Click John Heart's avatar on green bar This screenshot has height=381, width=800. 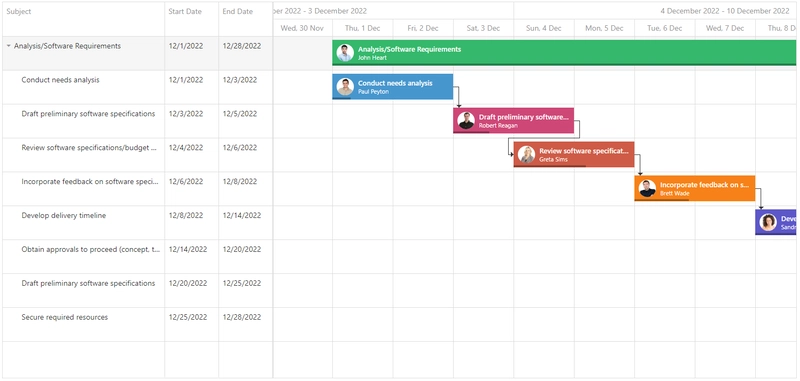point(345,53)
